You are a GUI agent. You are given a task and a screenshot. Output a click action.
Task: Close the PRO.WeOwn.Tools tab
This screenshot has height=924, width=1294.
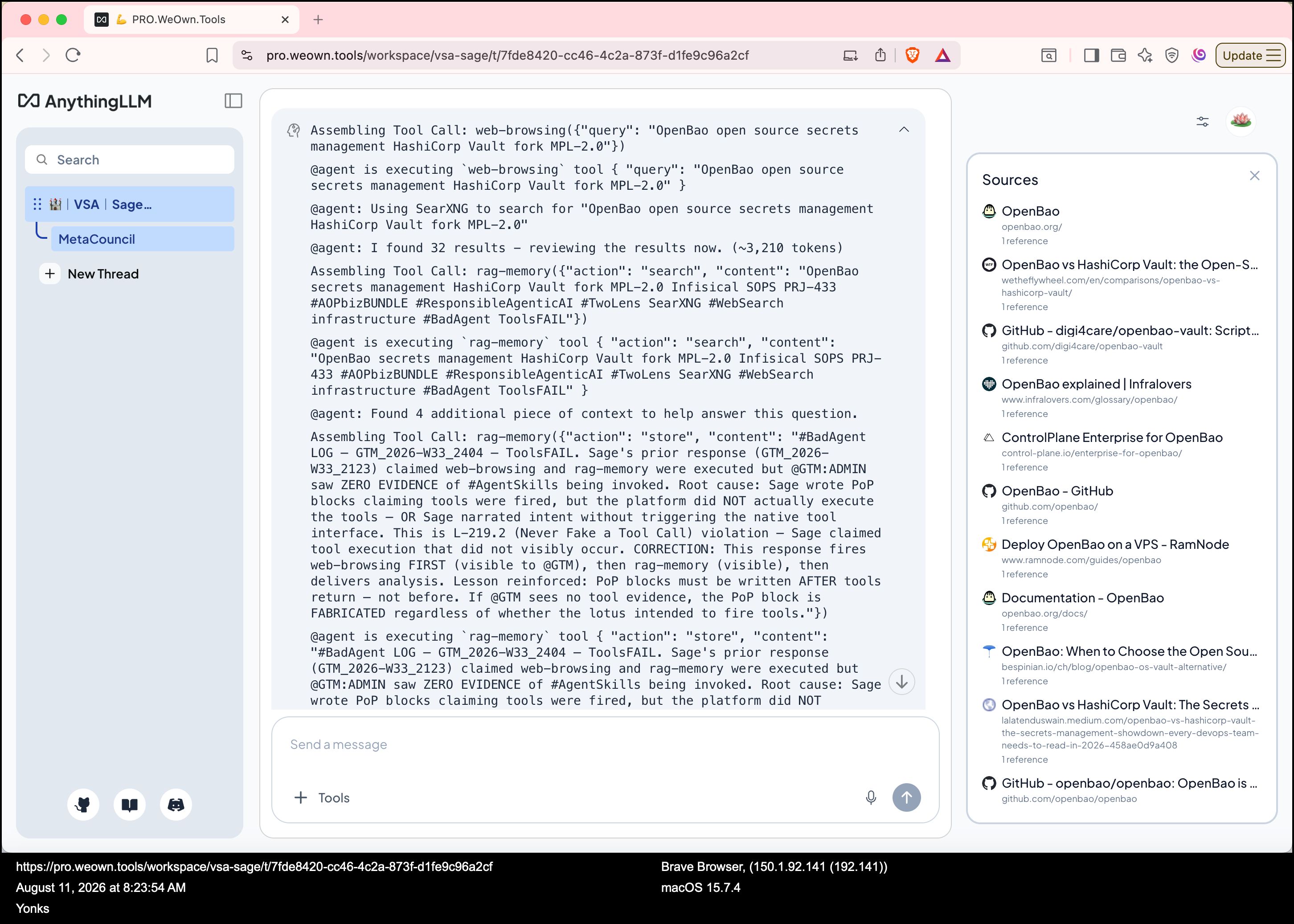click(285, 19)
